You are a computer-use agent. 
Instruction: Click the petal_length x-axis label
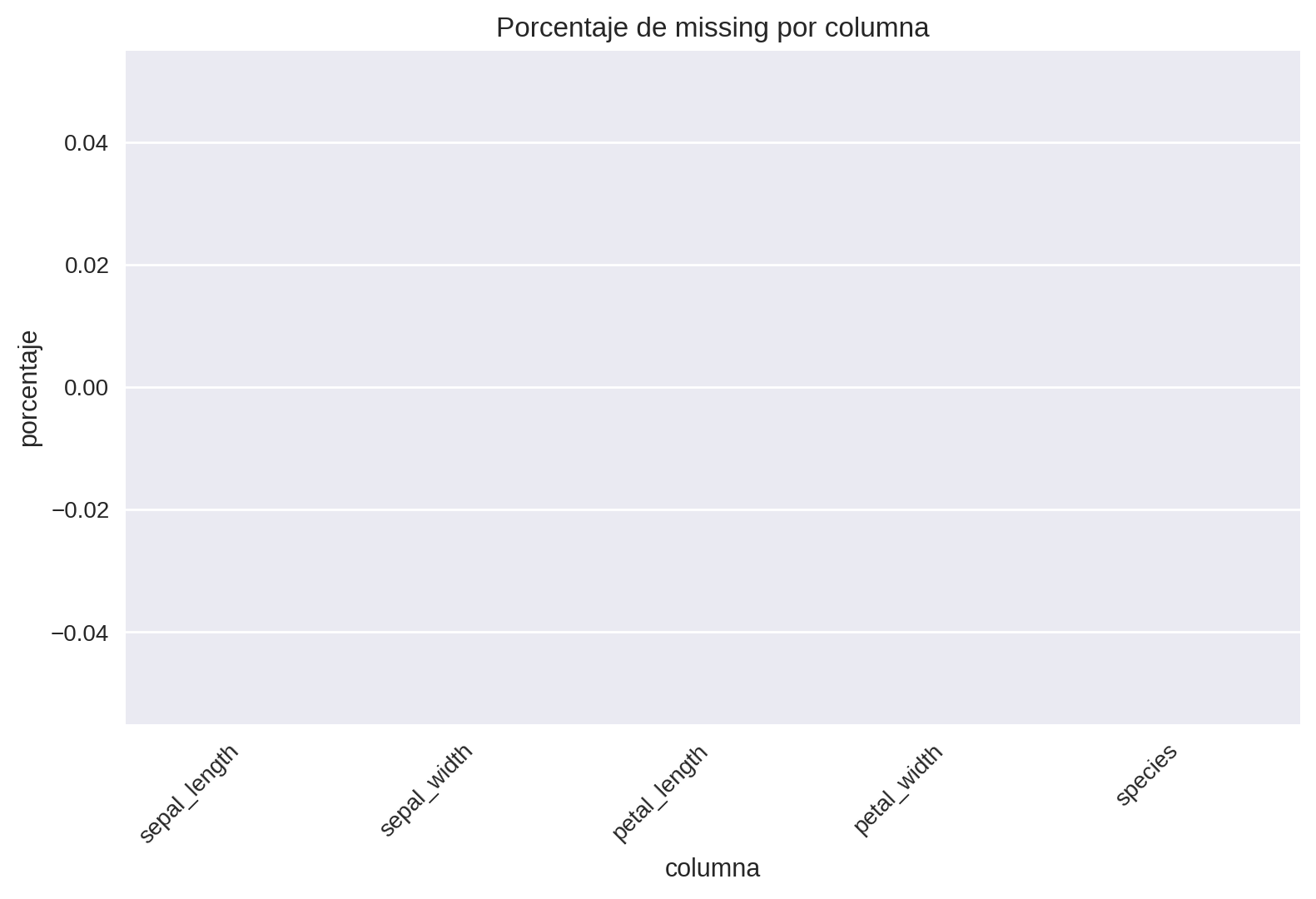tap(660, 792)
